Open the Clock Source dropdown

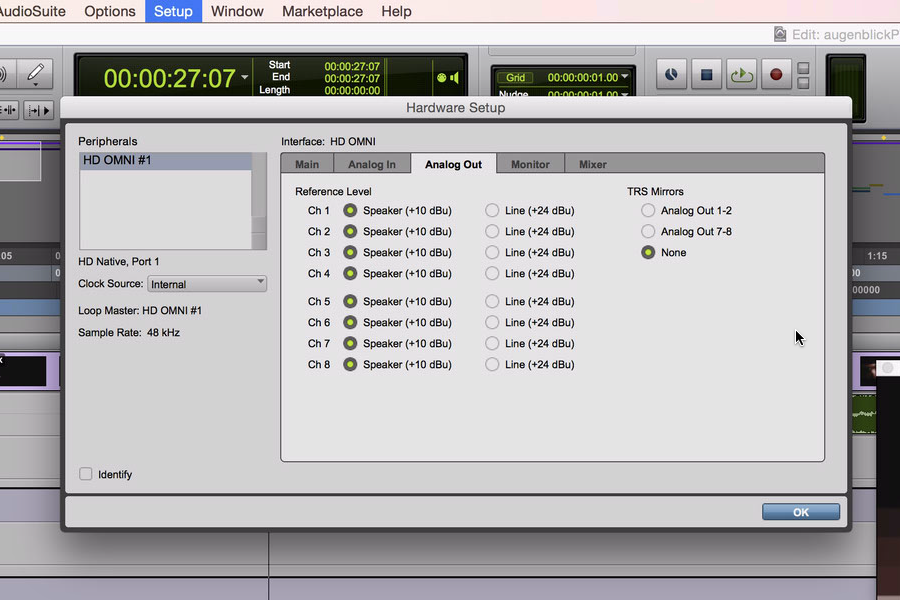(x=207, y=284)
